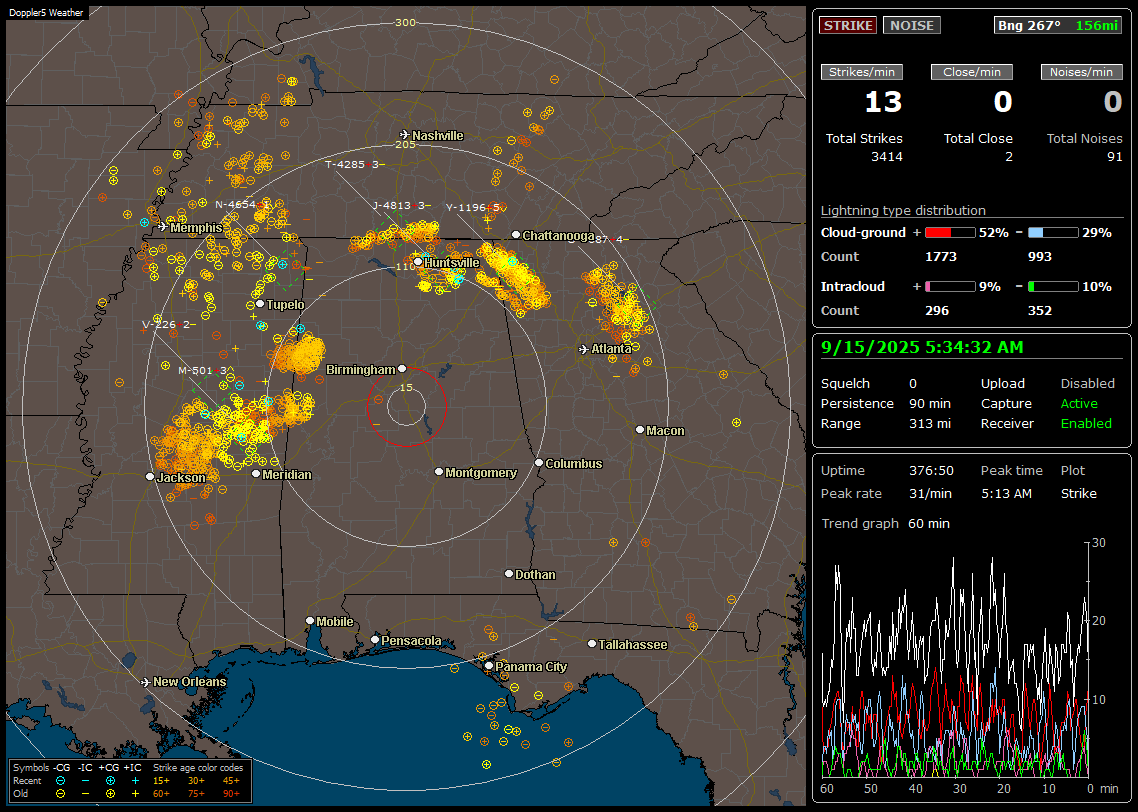Viewport: 1138px width, 812px height.
Task: Select the Dothan city marker dot
Action: point(509,574)
